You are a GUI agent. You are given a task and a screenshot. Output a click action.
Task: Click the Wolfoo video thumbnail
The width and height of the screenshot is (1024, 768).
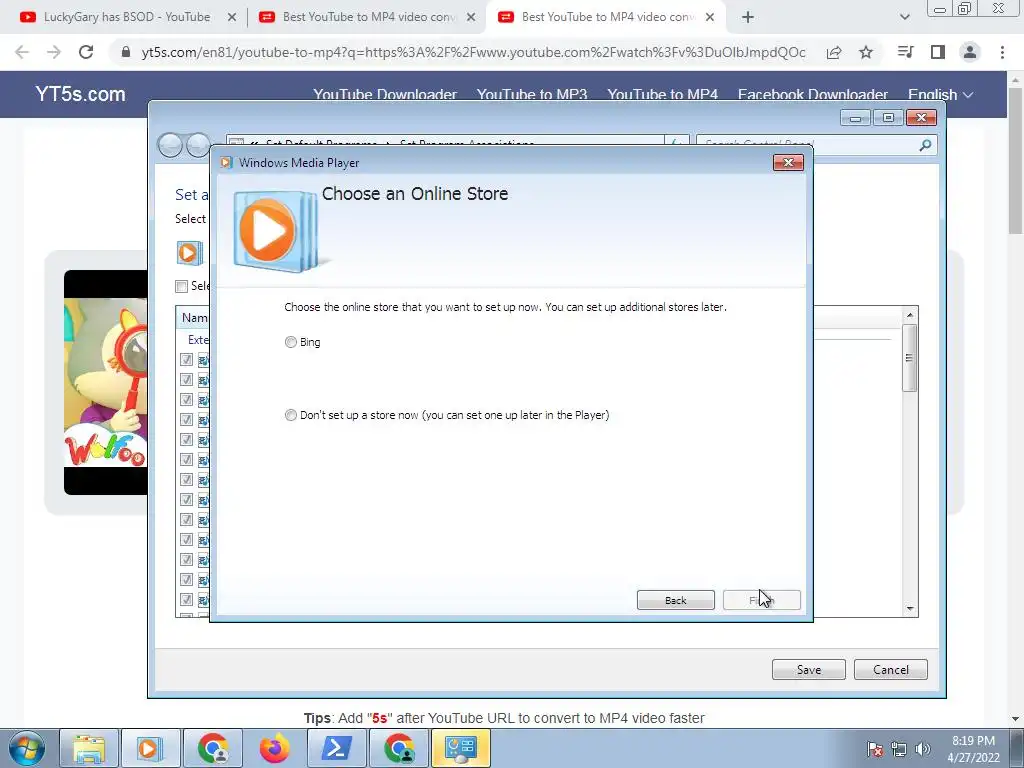(x=106, y=383)
